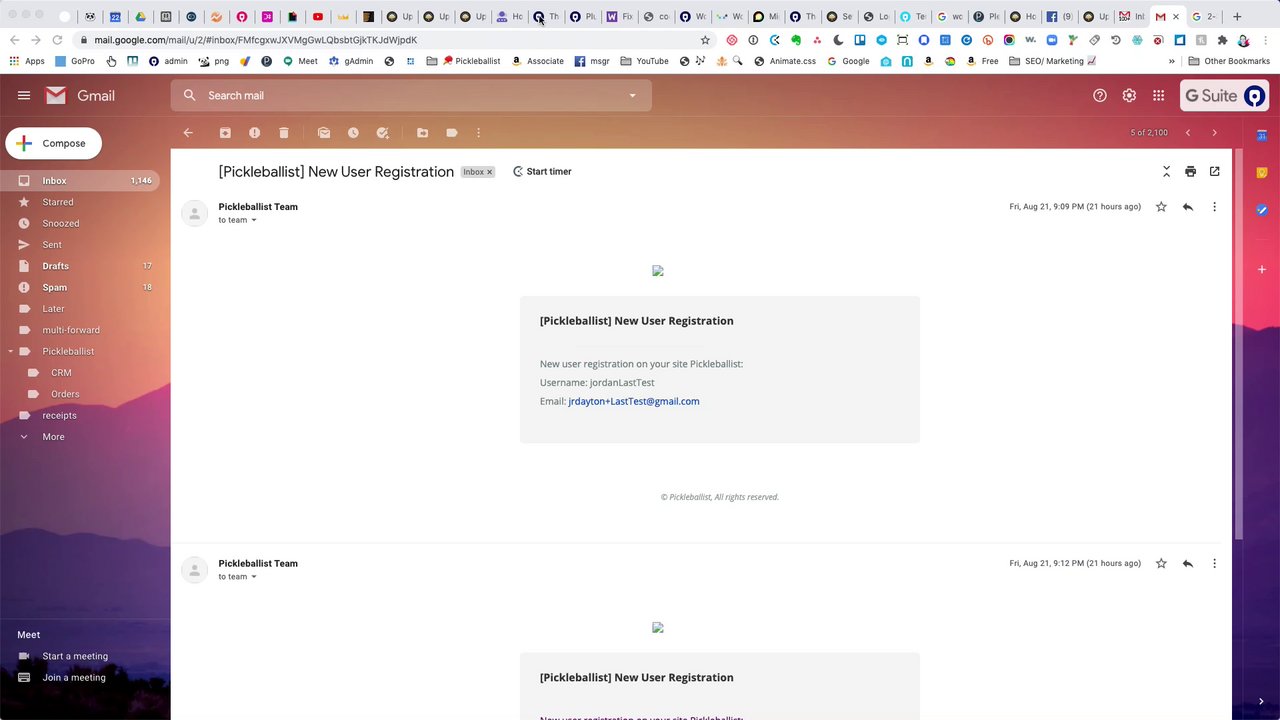
Task: Open the SEO/ Marketing bookmark folder
Action: [1053, 61]
